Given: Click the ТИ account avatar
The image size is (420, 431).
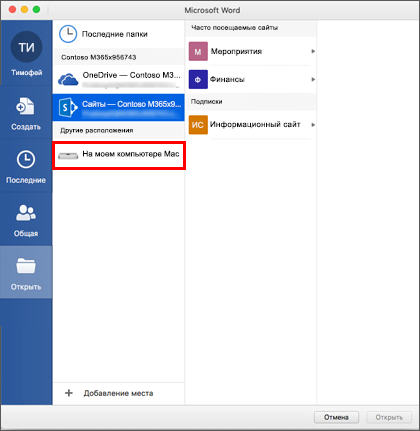Looking at the screenshot, I should 26,47.
